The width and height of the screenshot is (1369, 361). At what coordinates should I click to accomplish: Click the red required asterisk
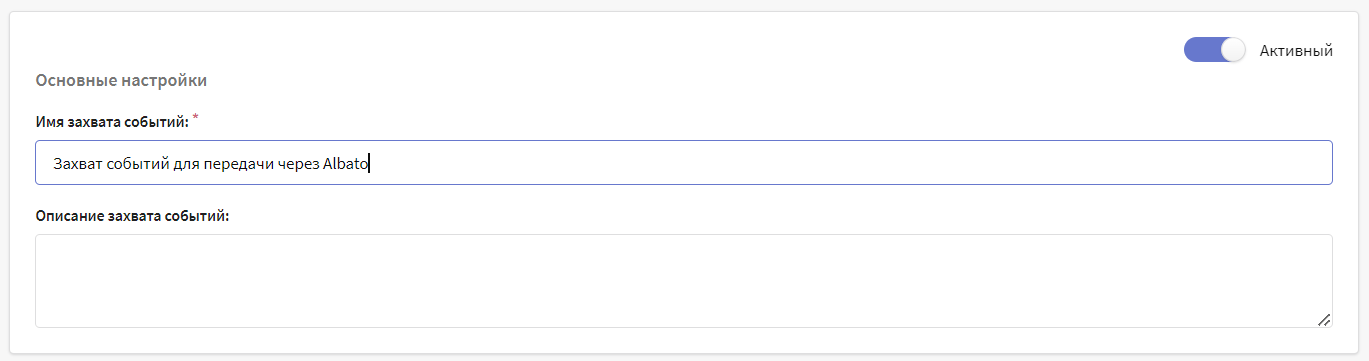tap(196, 119)
